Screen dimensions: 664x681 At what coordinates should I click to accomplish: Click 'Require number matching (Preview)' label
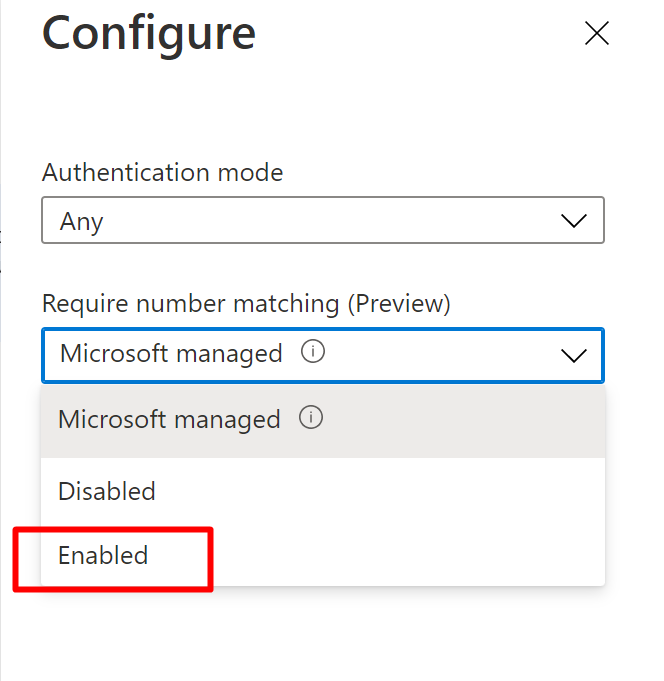[x=245, y=302]
